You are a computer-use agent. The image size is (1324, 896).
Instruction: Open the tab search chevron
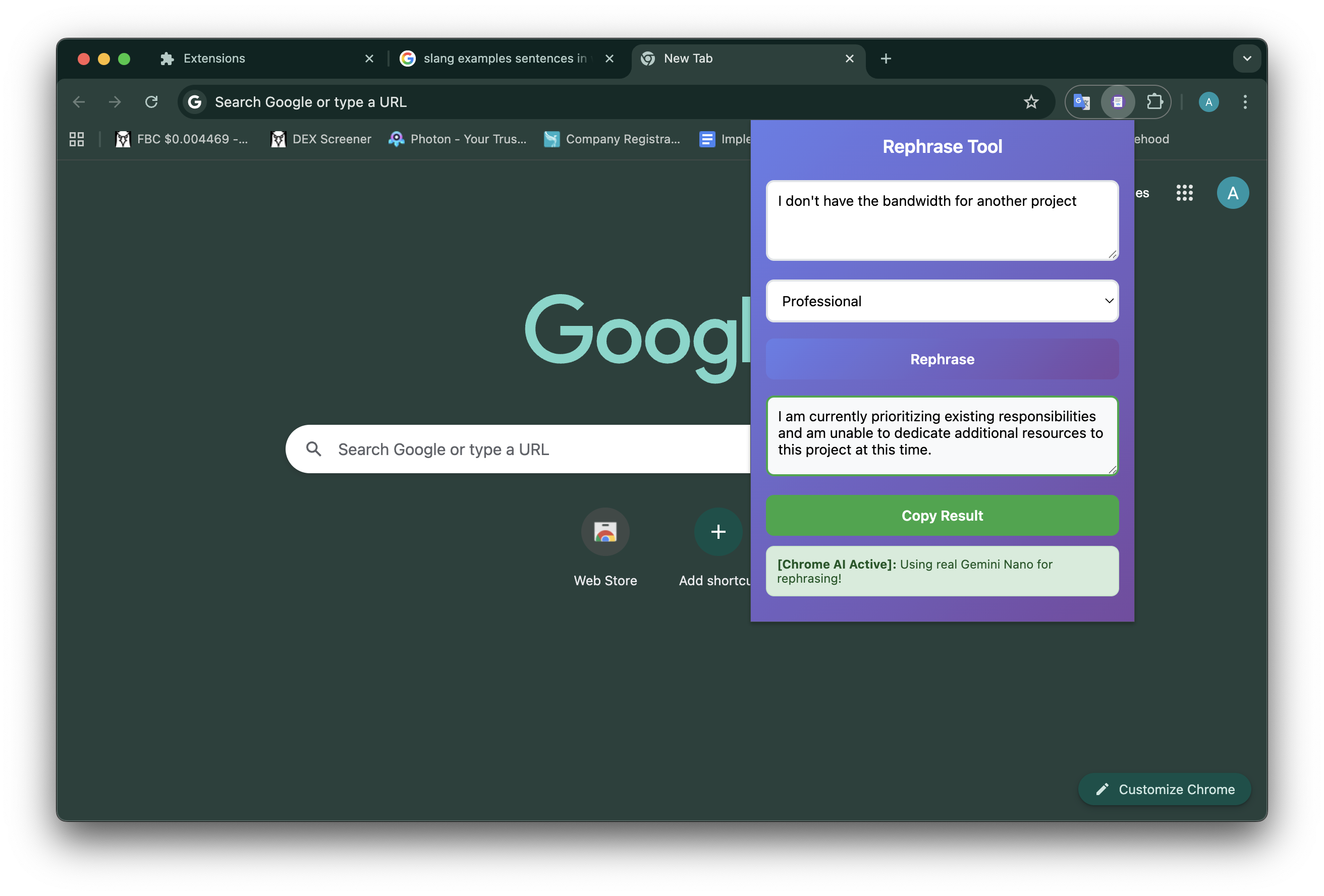click(x=1246, y=59)
